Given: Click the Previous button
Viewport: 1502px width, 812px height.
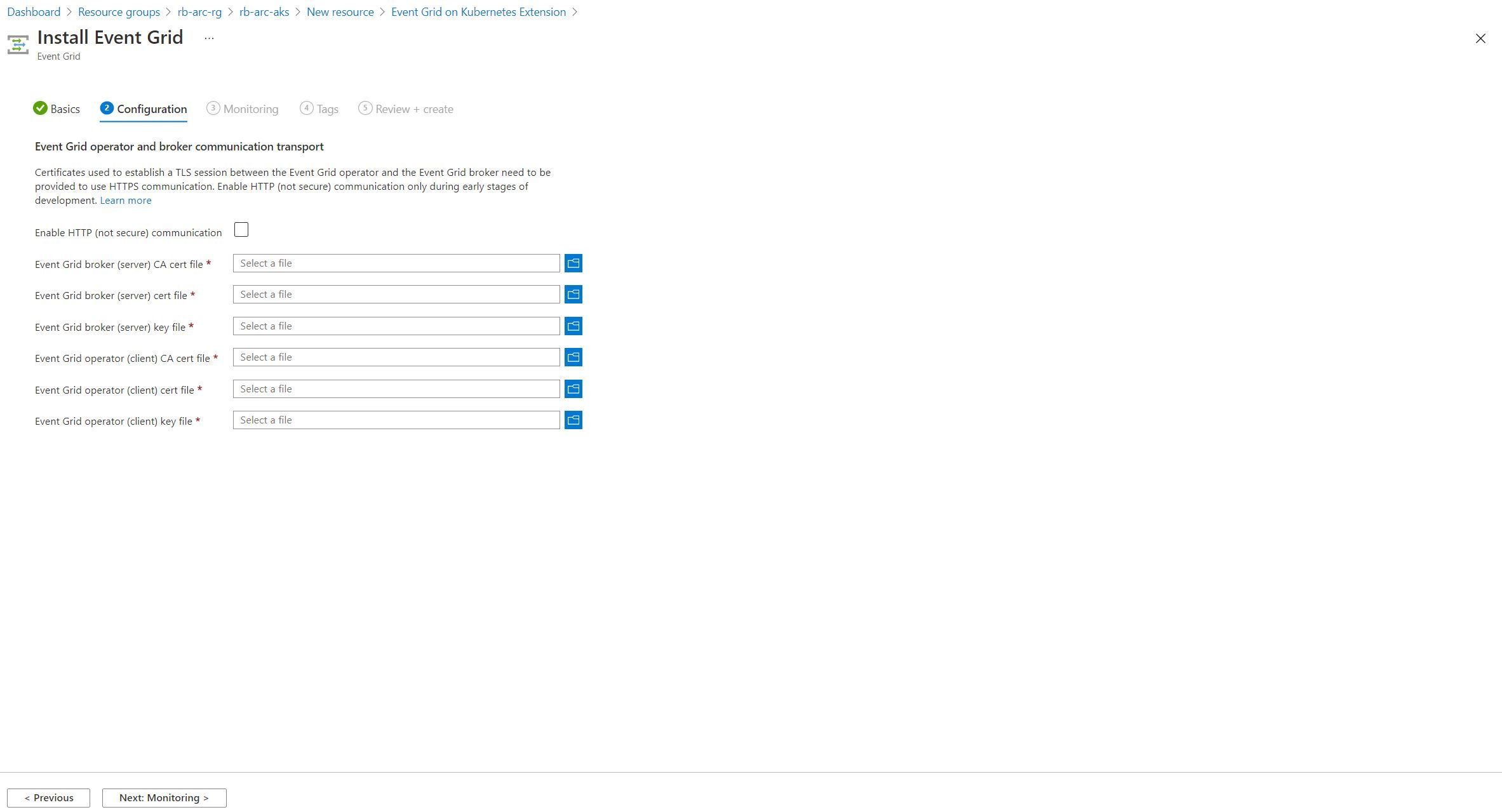Looking at the screenshot, I should click(49, 797).
